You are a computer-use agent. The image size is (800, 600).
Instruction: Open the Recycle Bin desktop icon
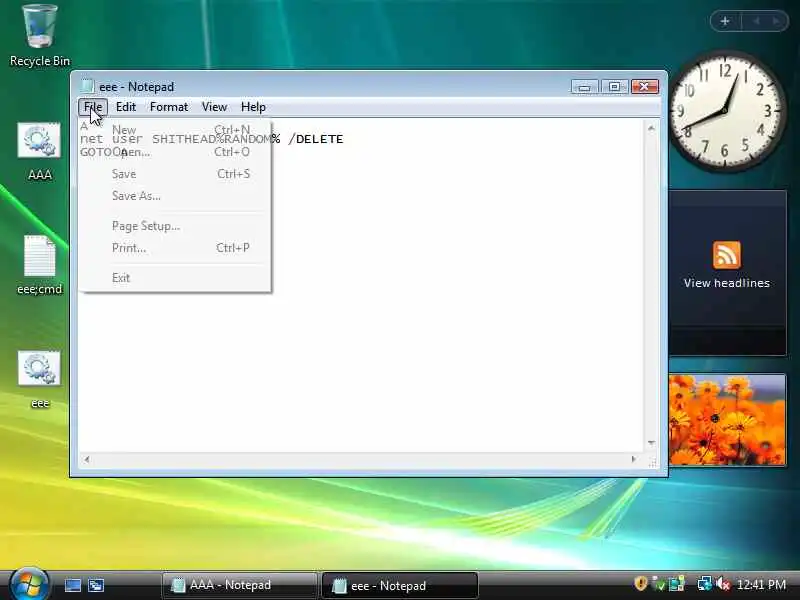39,36
